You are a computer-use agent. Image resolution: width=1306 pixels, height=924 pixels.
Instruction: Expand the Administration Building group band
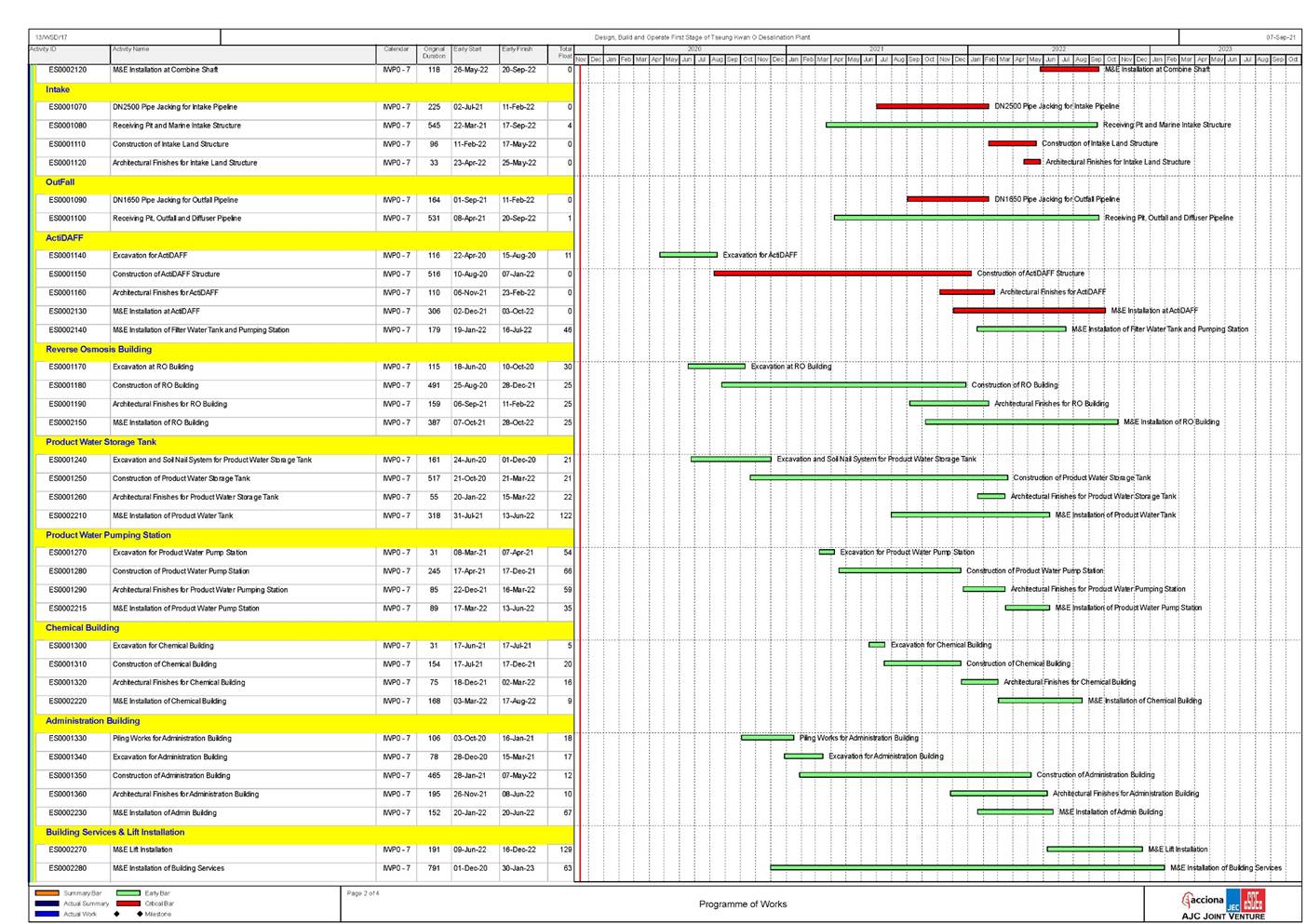click(x=93, y=721)
